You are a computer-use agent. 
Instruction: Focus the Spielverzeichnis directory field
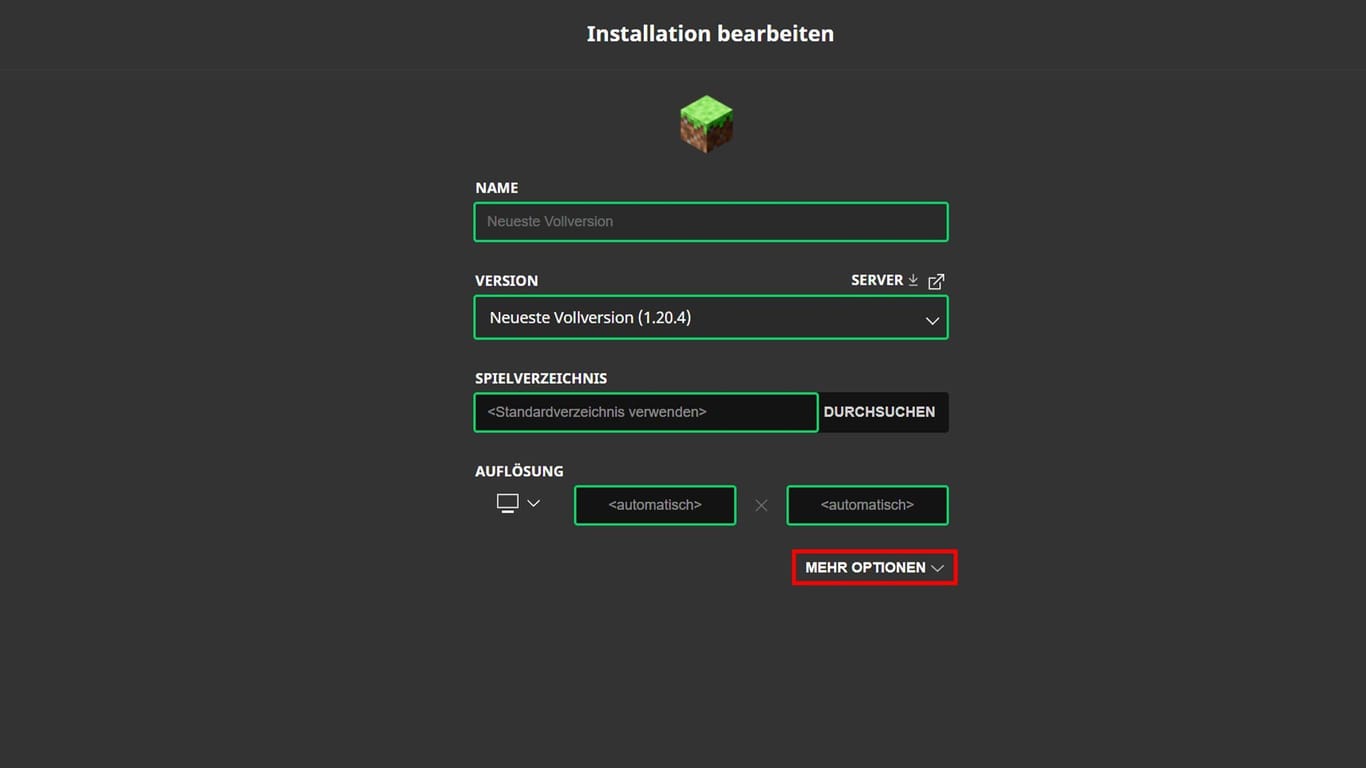[x=646, y=412]
